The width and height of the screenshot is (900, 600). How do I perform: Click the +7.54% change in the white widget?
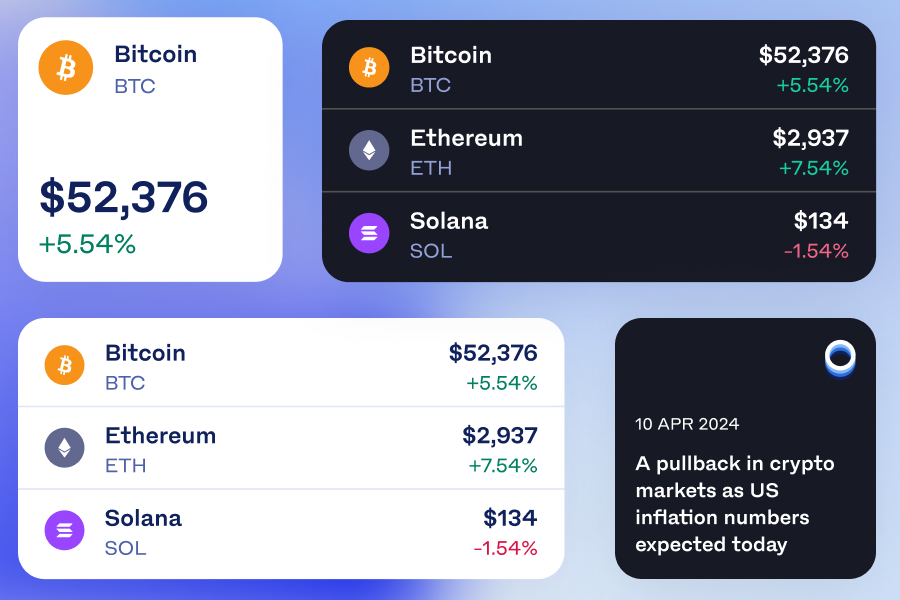click(x=502, y=466)
